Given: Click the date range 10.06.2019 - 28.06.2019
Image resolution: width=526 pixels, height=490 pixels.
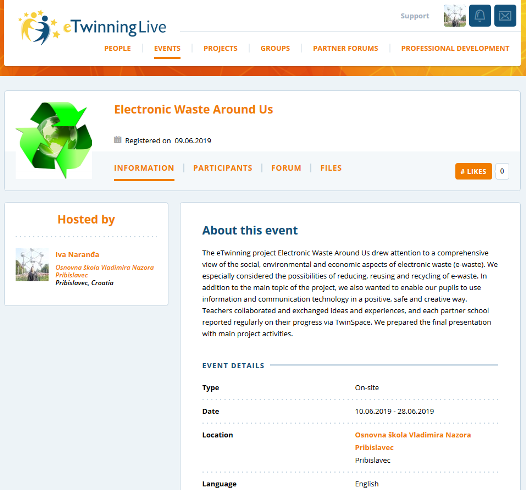Looking at the screenshot, I should [x=394, y=412].
